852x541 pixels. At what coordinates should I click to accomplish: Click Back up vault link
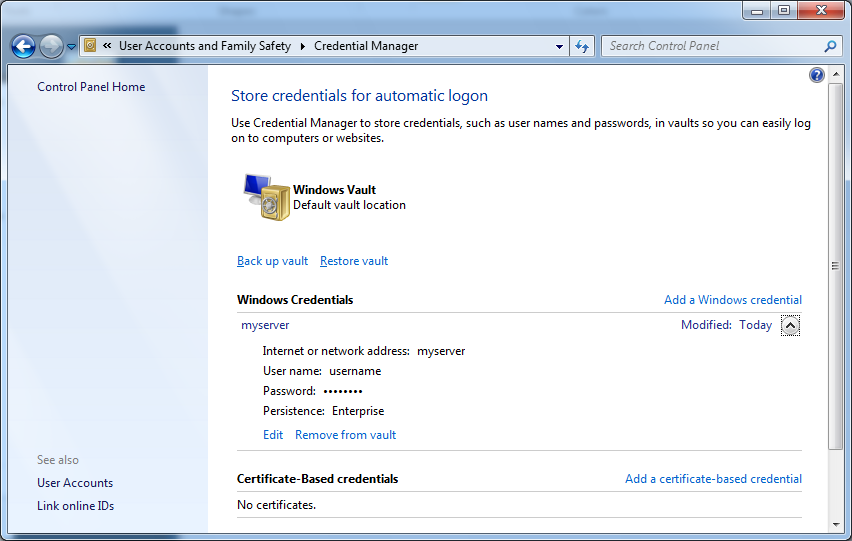point(272,261)
